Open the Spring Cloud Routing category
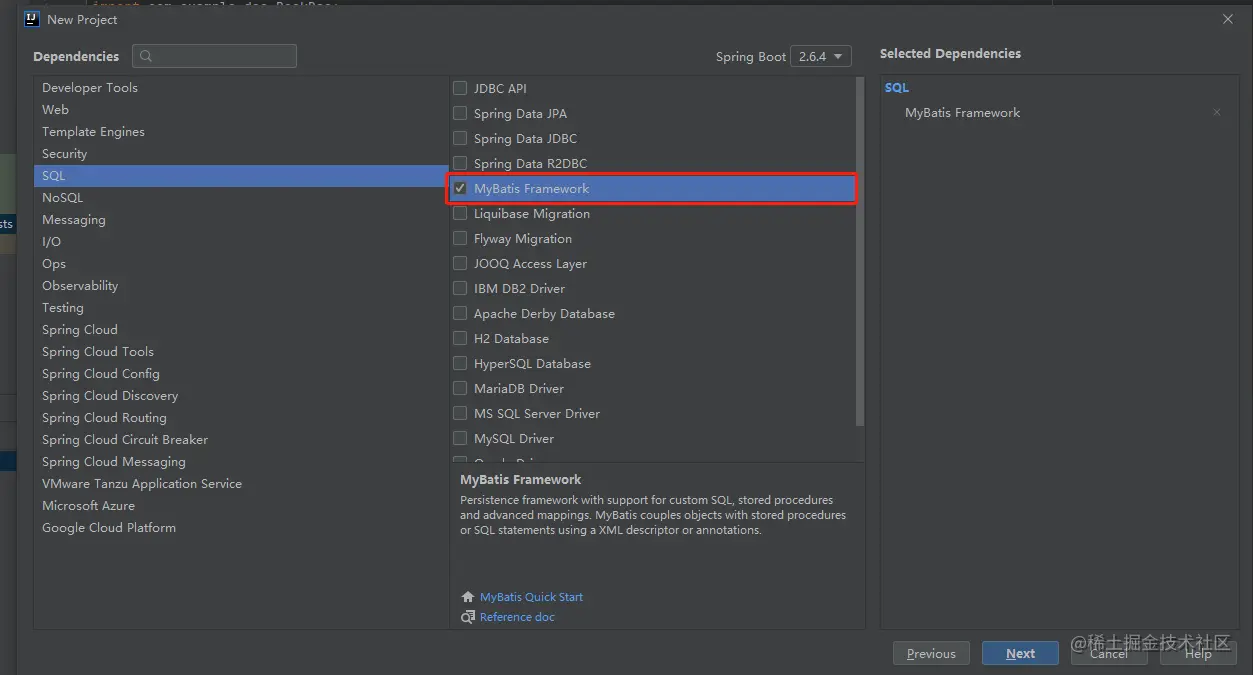The height and width of the screenshot is (675, 1253). 104,418
